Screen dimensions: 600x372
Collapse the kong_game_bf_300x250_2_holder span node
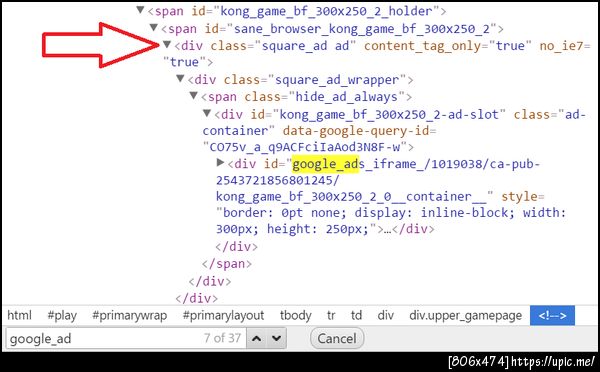pyautogui.click(x=140, y=10)
